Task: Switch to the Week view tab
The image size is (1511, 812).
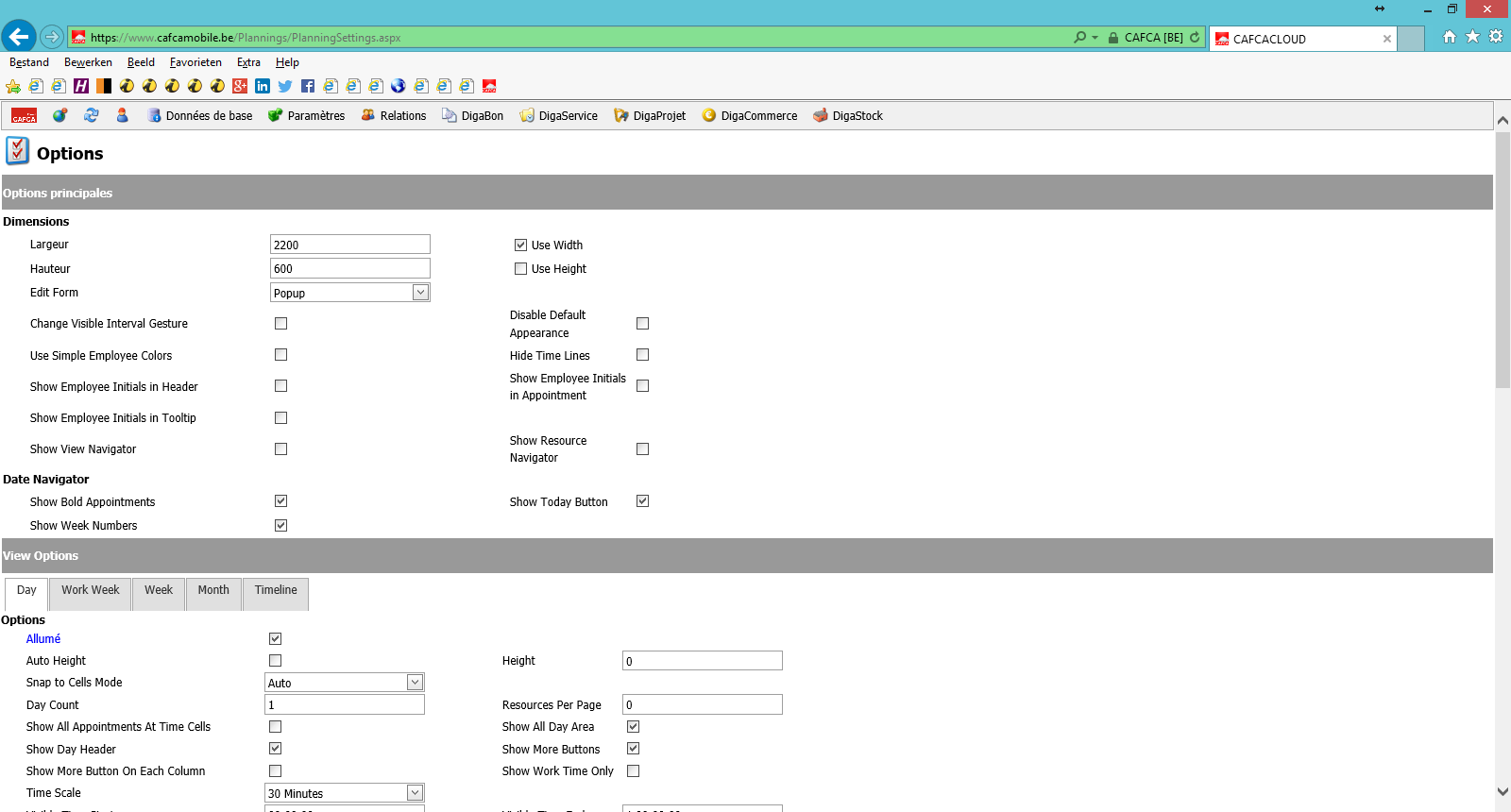Action: point(159,593)
